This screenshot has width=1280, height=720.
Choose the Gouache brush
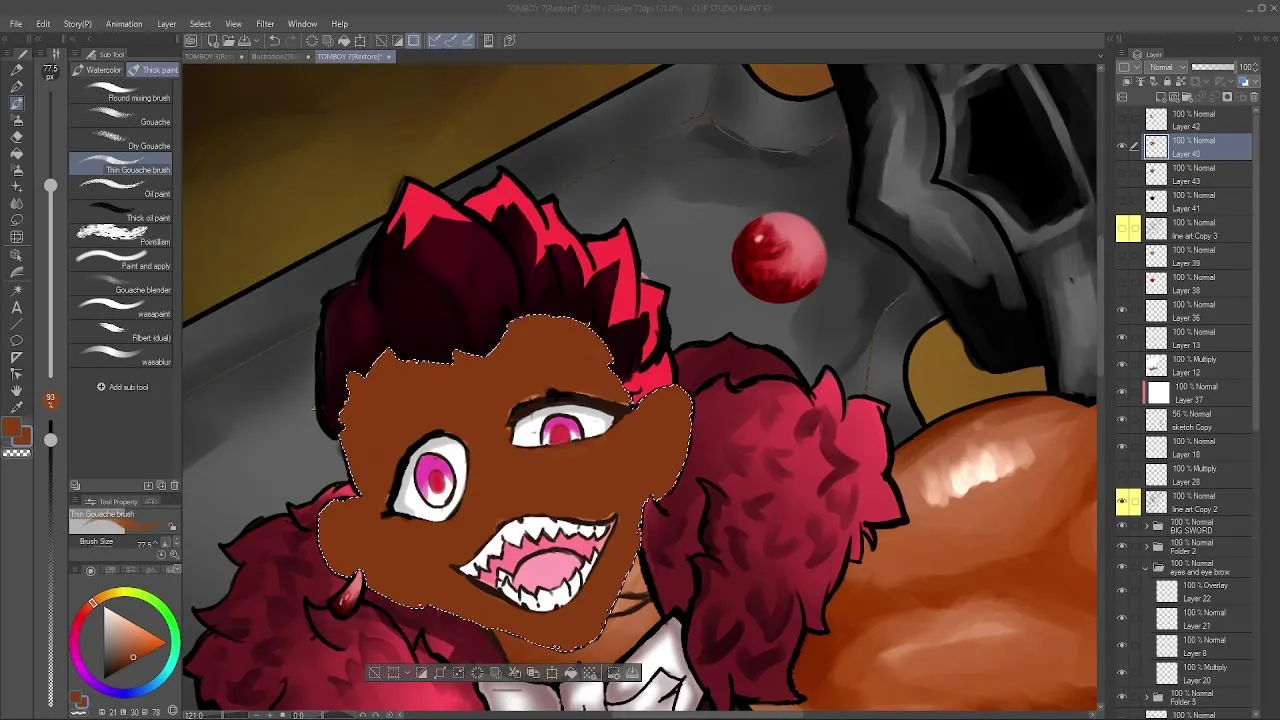point(121,117)
